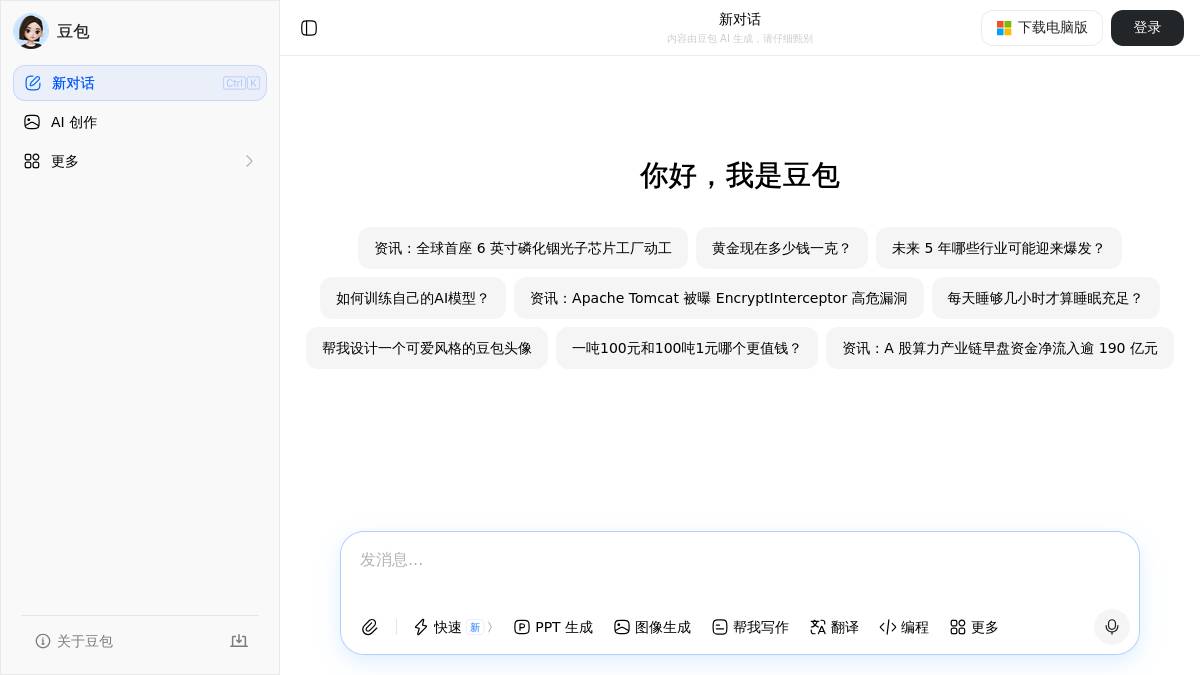Screen dimensions: 1200x675
Task: Open the 更多 sidebar menu item
Action: (x=140, y=161)
